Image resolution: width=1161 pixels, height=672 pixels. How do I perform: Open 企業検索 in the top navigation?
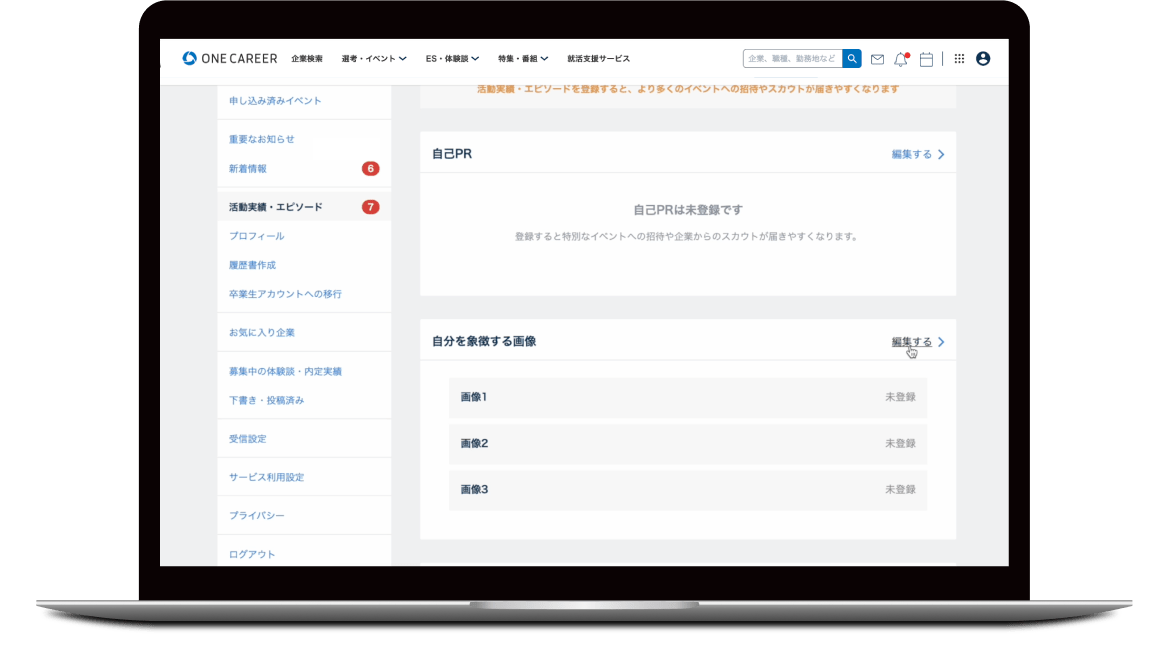point(307,59)
